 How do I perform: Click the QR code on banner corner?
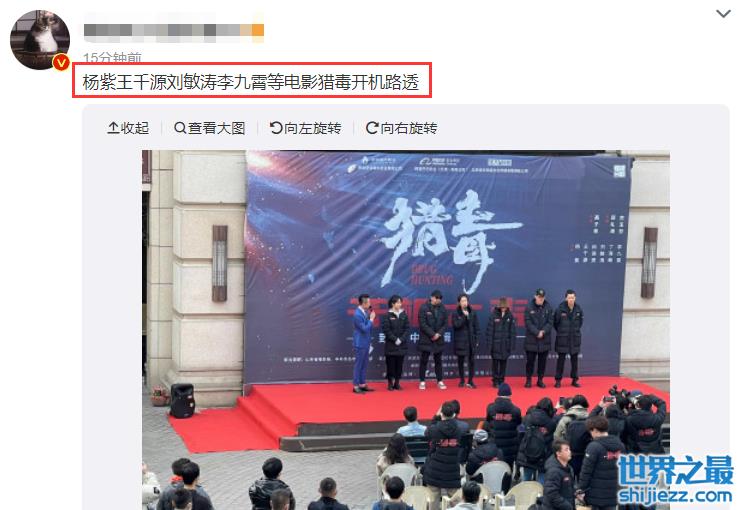[x=619, y=171]
